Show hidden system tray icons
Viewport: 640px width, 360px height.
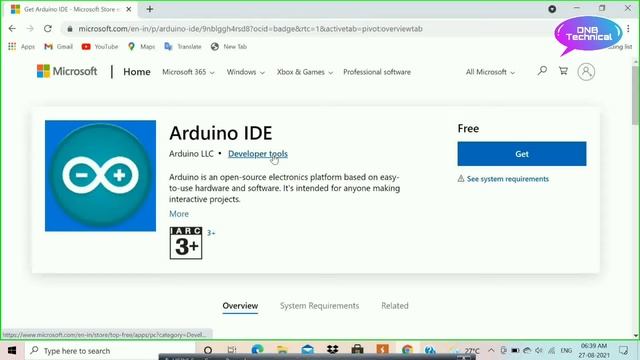[x=491, y=351]
